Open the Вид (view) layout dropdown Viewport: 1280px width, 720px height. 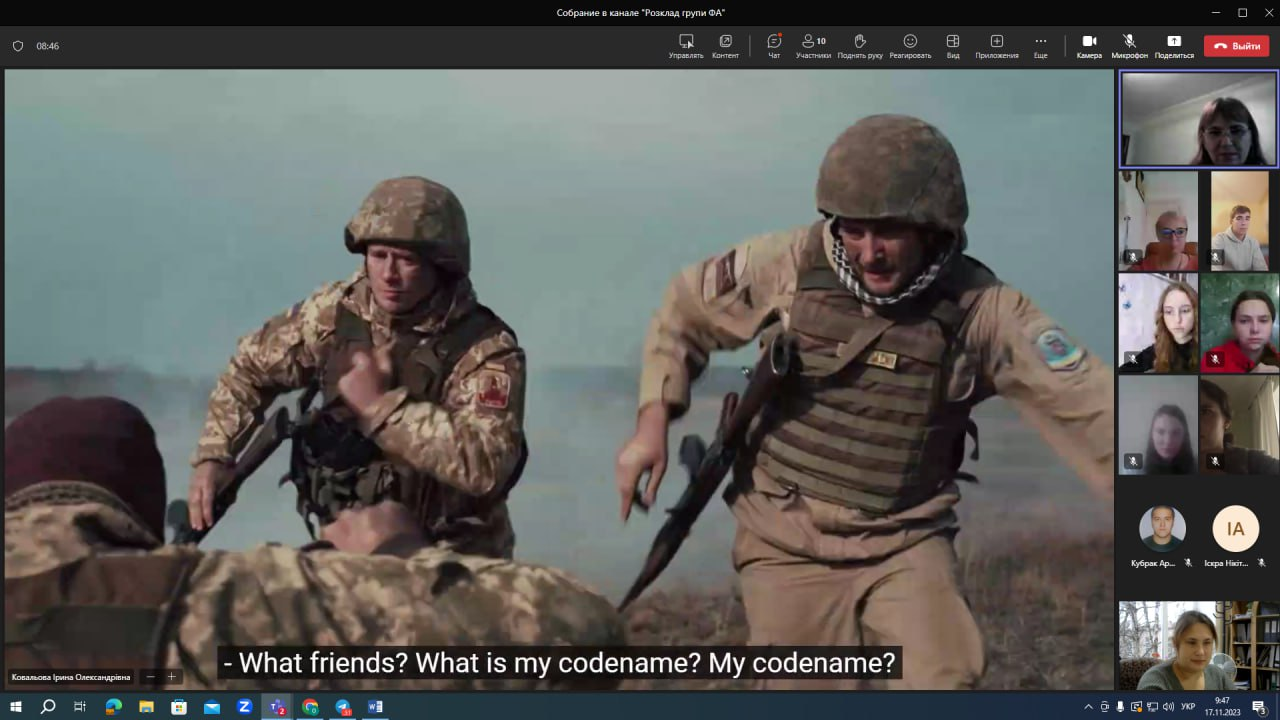click(x=953, y=45)
